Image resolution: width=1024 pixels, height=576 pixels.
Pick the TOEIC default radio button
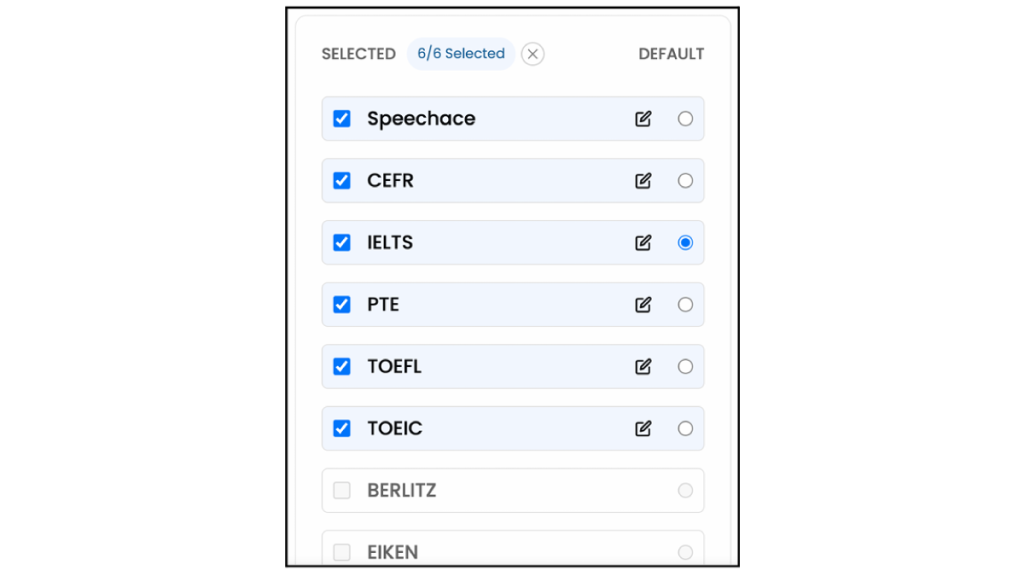point(685,429)
